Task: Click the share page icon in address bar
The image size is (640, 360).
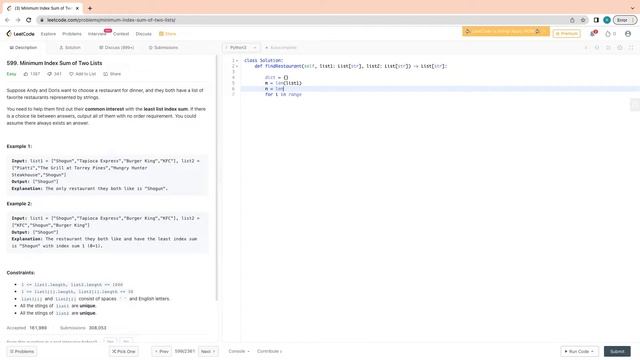Action: click(x=572, y=20)
